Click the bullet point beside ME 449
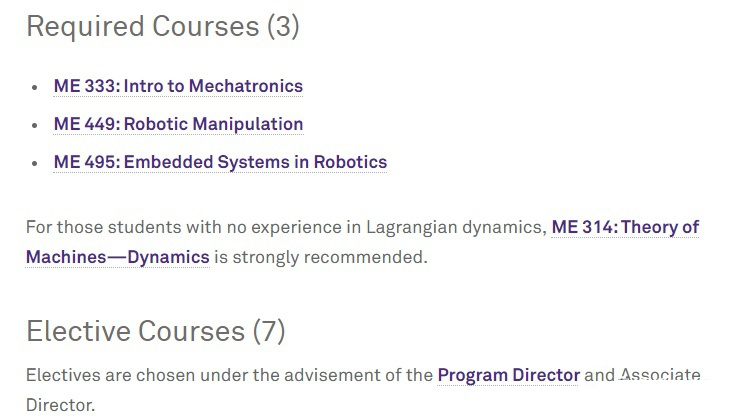The height and width of the screenshot is (419, 739). (x=34, y=125)
